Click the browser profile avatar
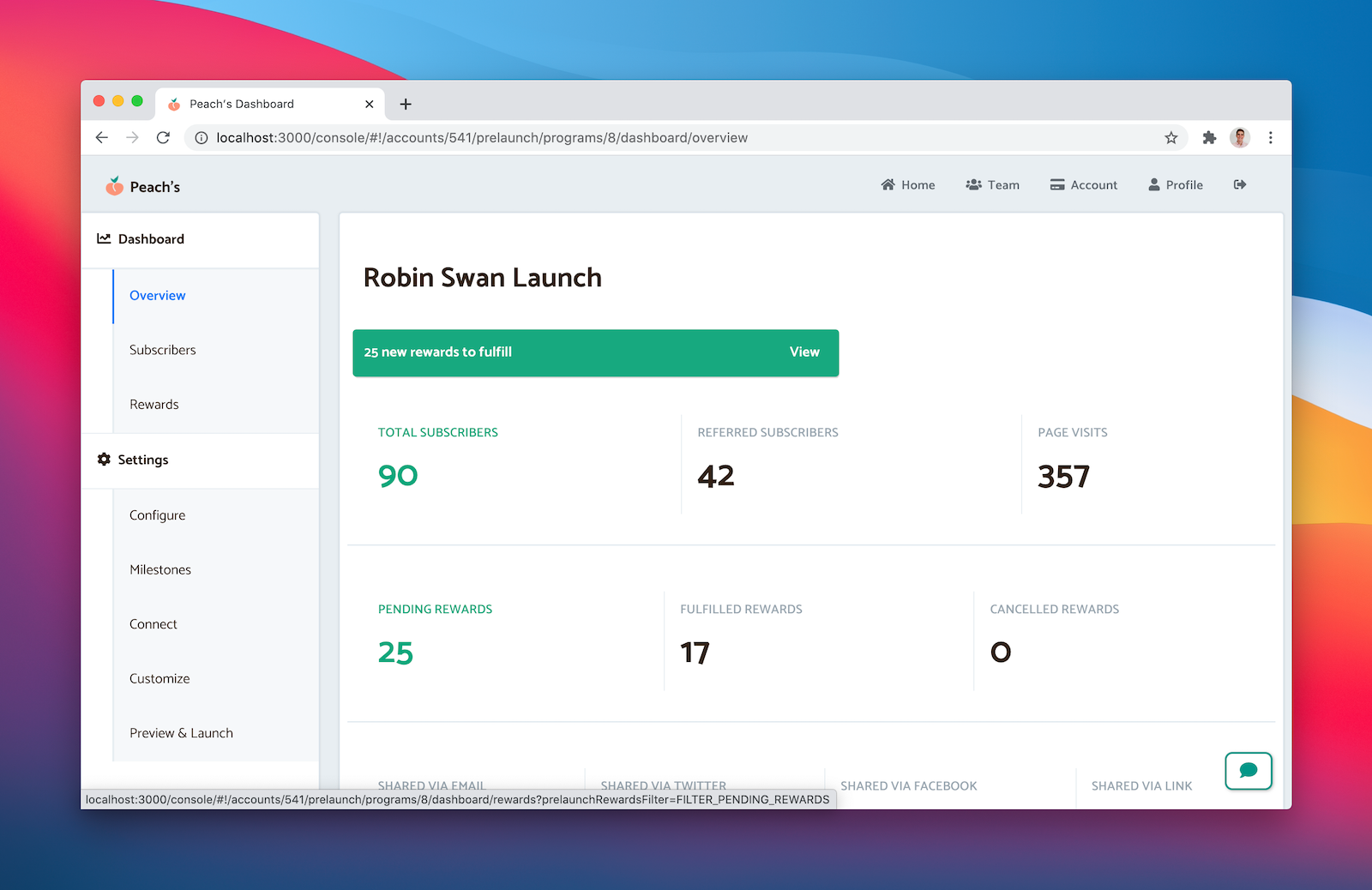This screenshot has height=890, width=1372. point(1240,137)
